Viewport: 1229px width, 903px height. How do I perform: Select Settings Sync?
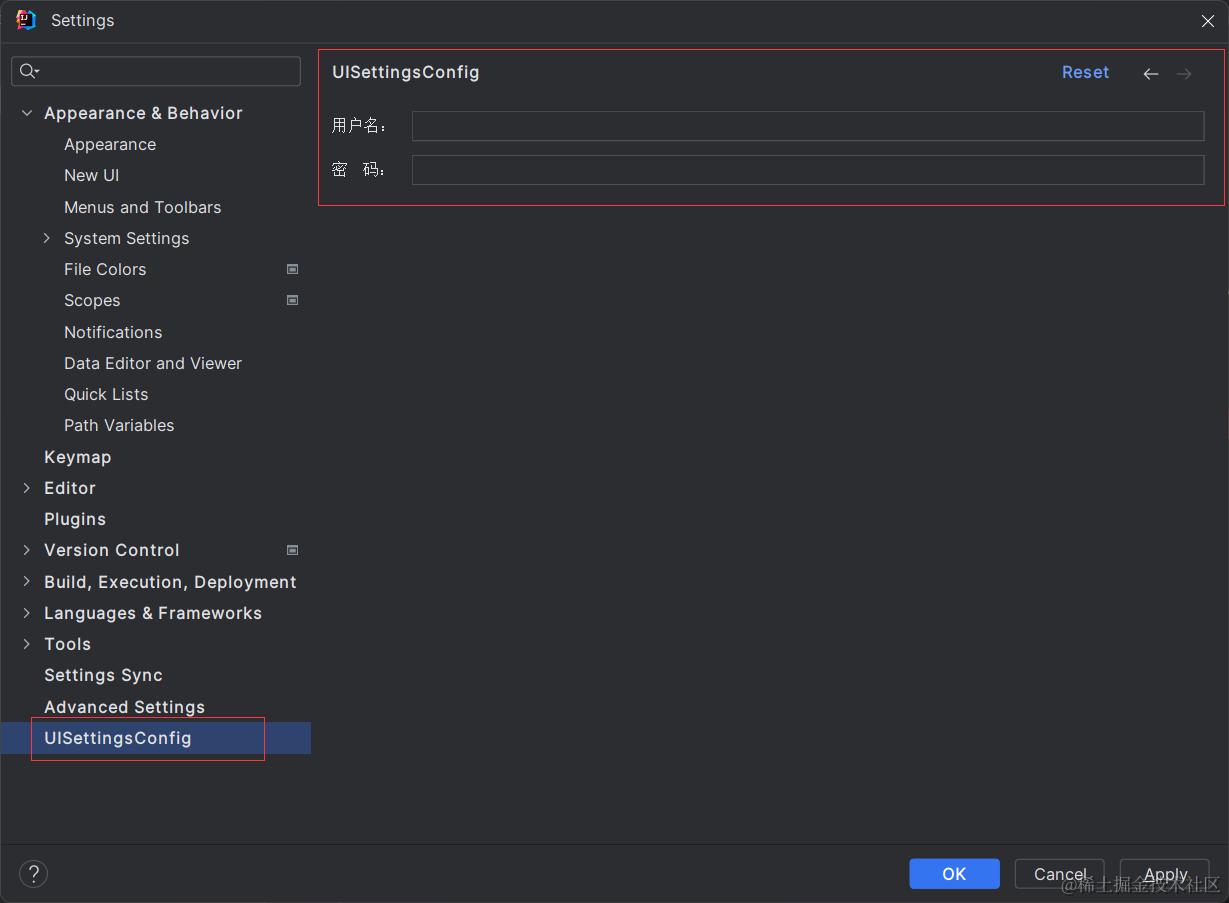point(103,675)
